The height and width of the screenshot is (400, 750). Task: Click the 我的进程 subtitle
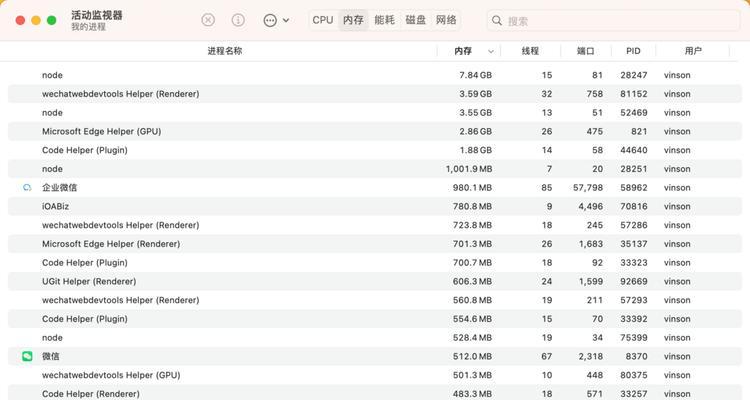pyautogui.click(x=88, y=27)
